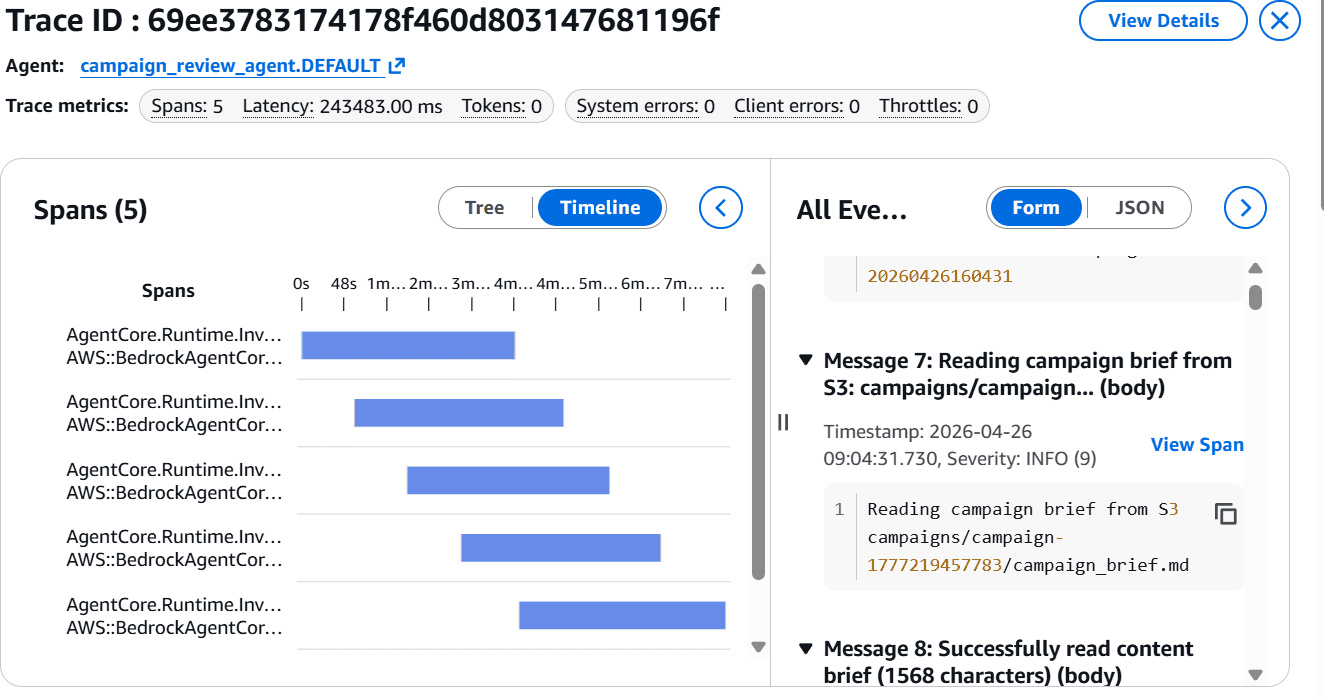Copy the Message 7 body text
Image resolution: width=1324 pixels, height=699 pixels.
pos(1225,514)
